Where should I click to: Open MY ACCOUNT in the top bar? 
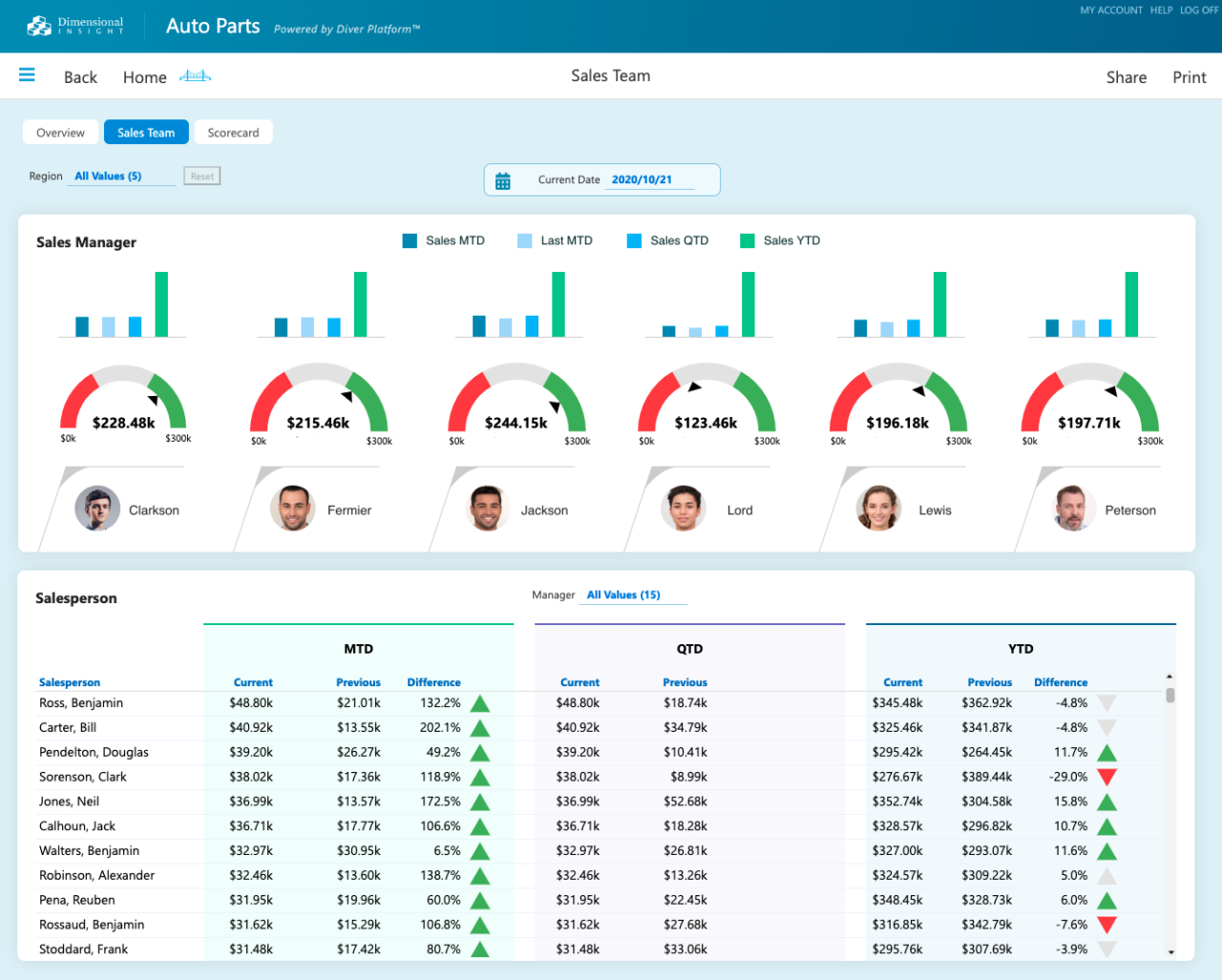[x=1110, y=10]
